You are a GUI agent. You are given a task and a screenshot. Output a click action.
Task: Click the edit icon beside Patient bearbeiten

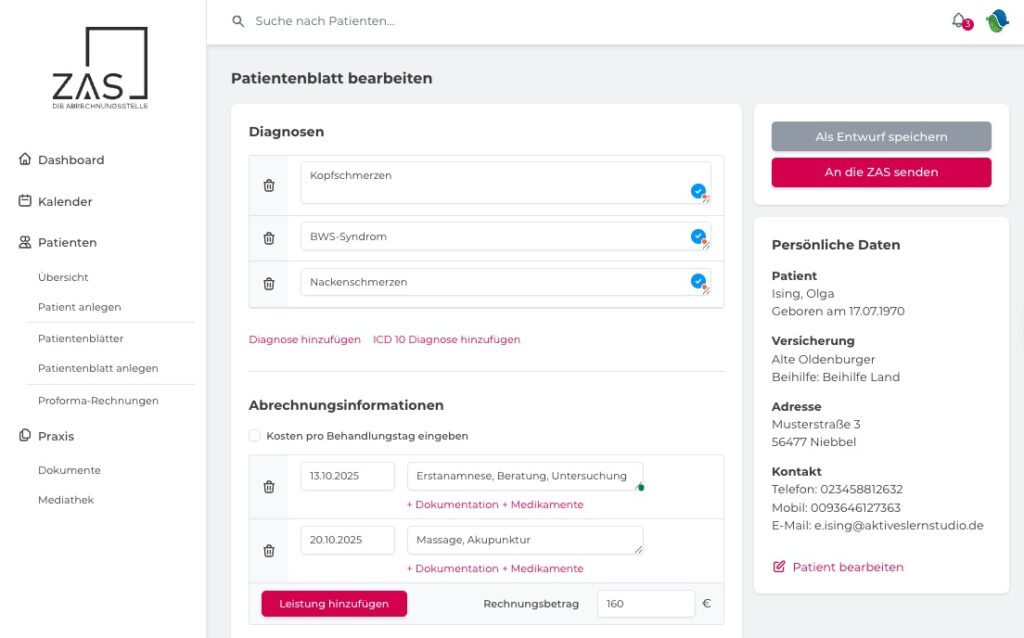click(x=778, y=566)
